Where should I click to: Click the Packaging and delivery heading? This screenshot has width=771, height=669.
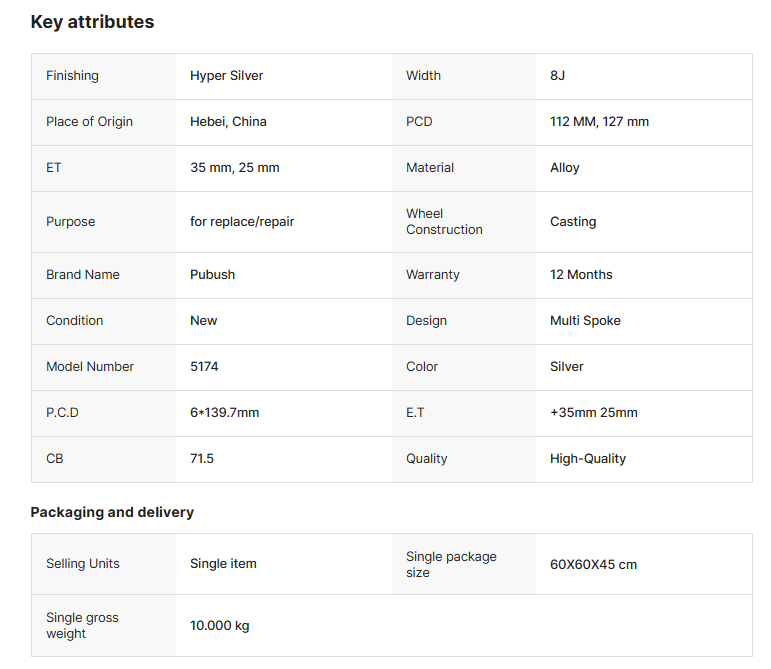tap(112, 512)
